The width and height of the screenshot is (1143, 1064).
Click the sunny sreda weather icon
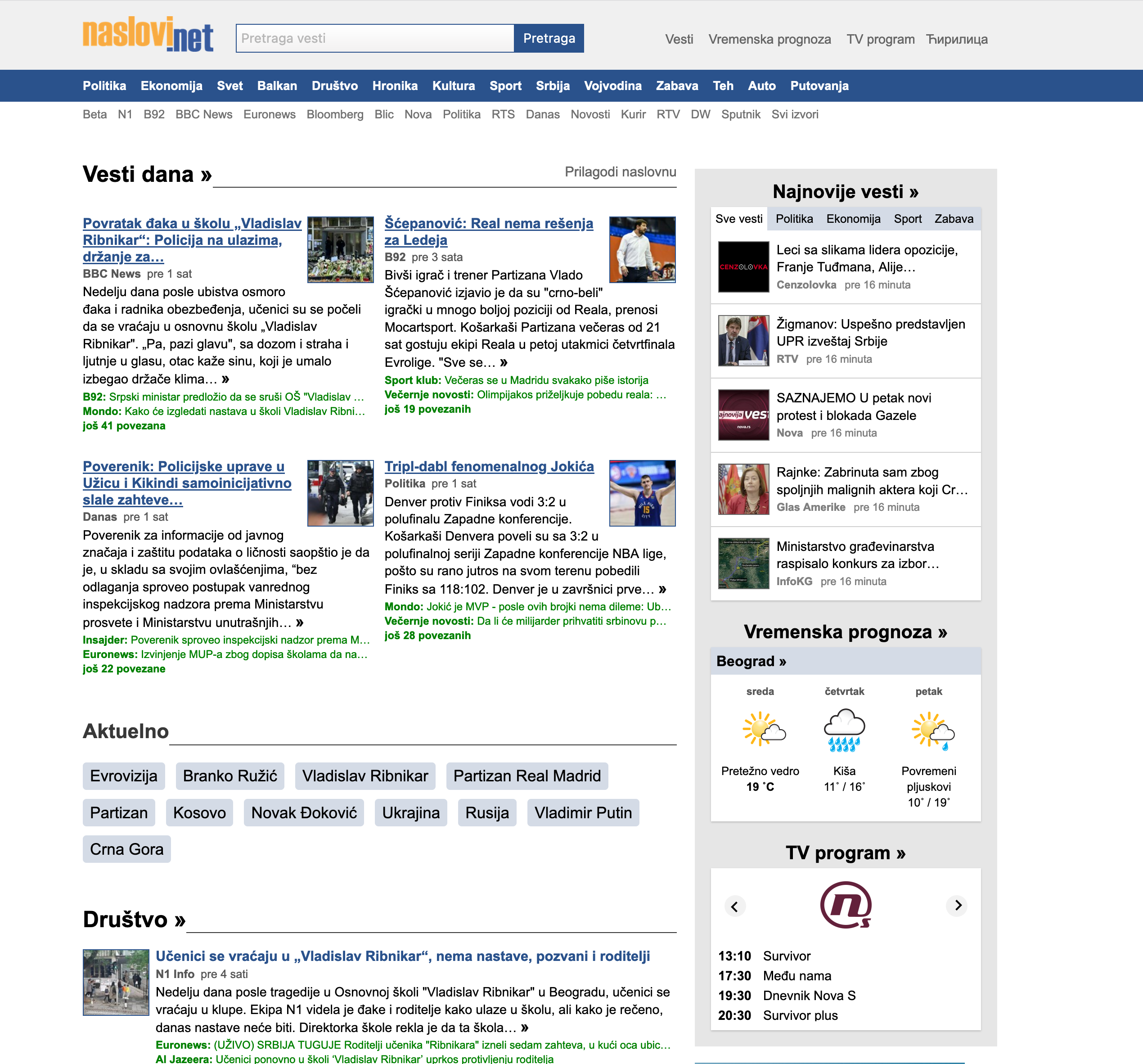tap(764, 729)
